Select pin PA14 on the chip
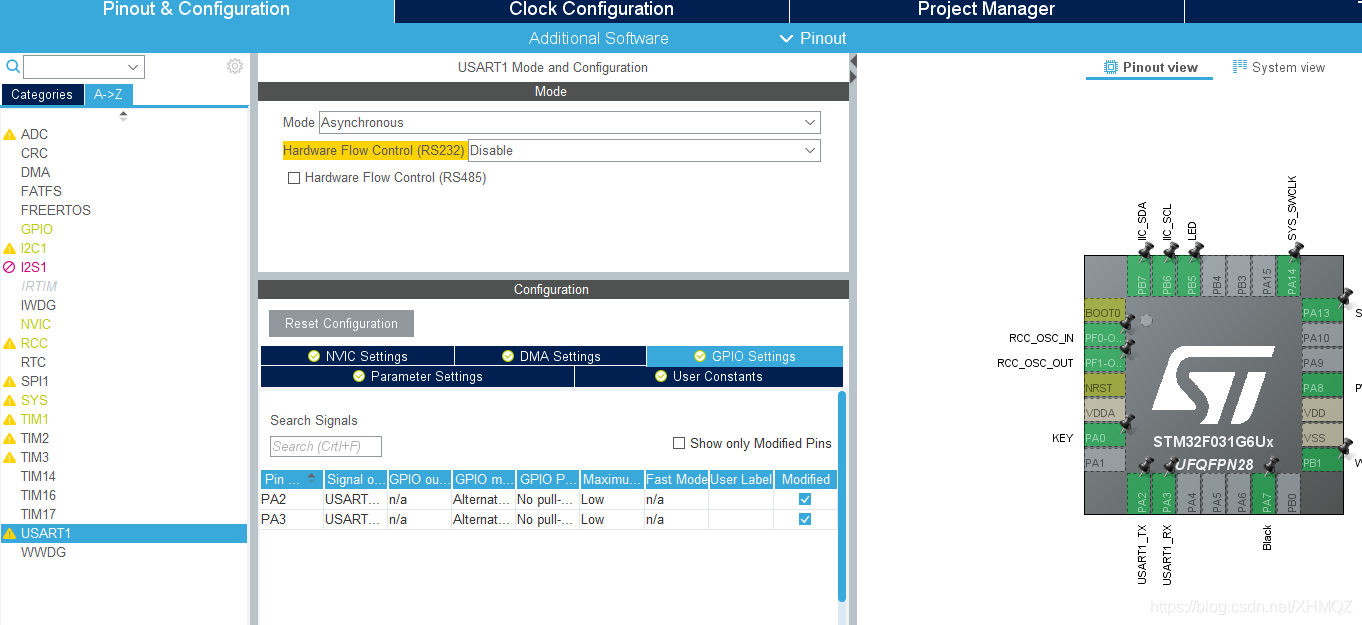Viewport: 1362px width, 625px height. tap(1291, 276)
